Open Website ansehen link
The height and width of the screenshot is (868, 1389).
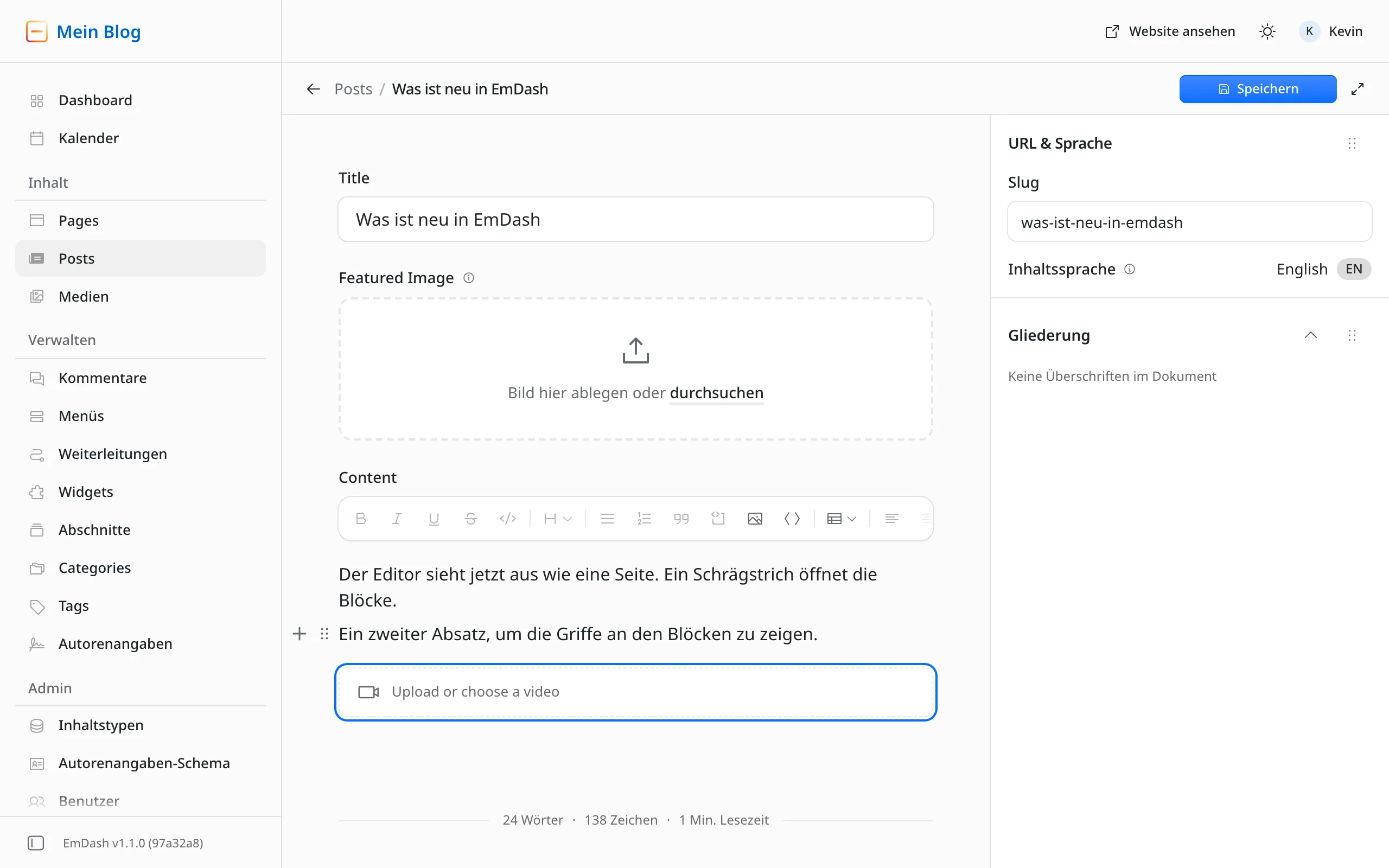tap(1170, 31)
